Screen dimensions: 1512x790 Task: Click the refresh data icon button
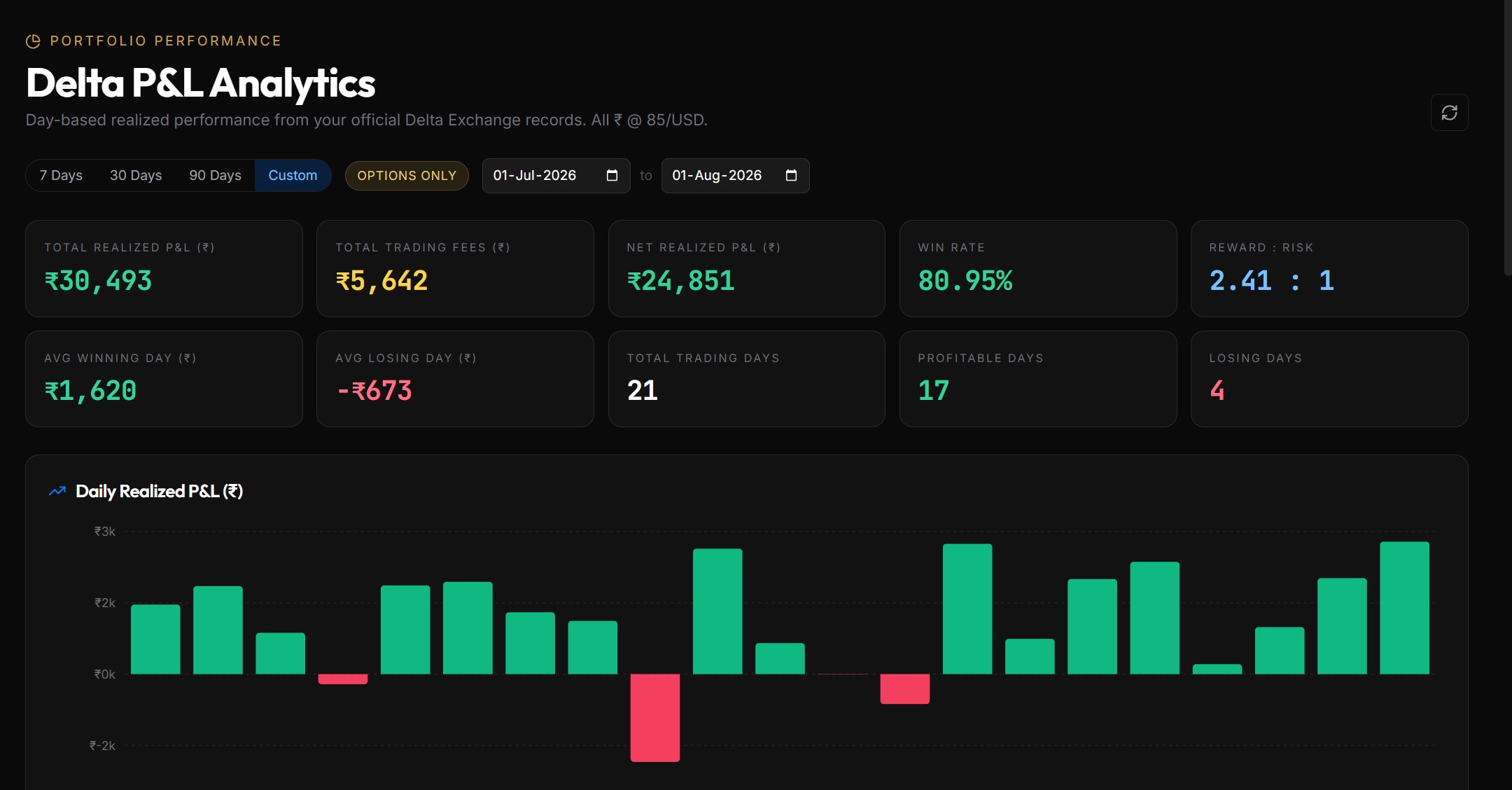pos(1449,113)
